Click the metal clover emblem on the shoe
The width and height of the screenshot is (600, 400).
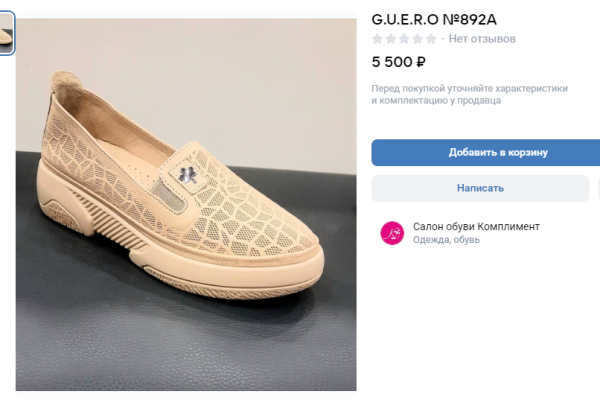[x=187, y=175]
